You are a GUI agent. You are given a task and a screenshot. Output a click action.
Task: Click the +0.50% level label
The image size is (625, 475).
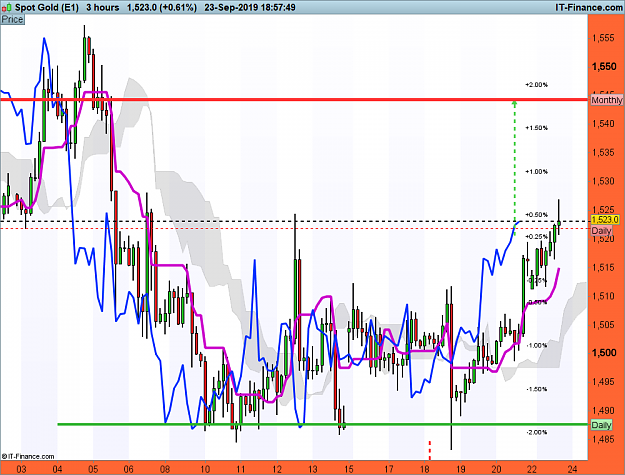[x=537, y=215]
